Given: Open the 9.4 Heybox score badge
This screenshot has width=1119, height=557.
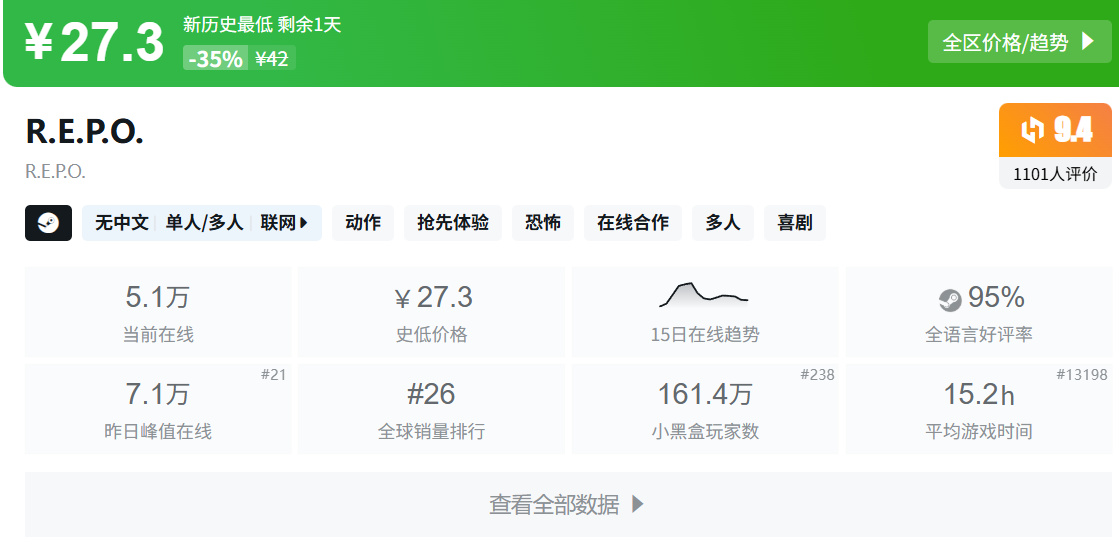Looking at the screenshot, I should click(1055, 130).
